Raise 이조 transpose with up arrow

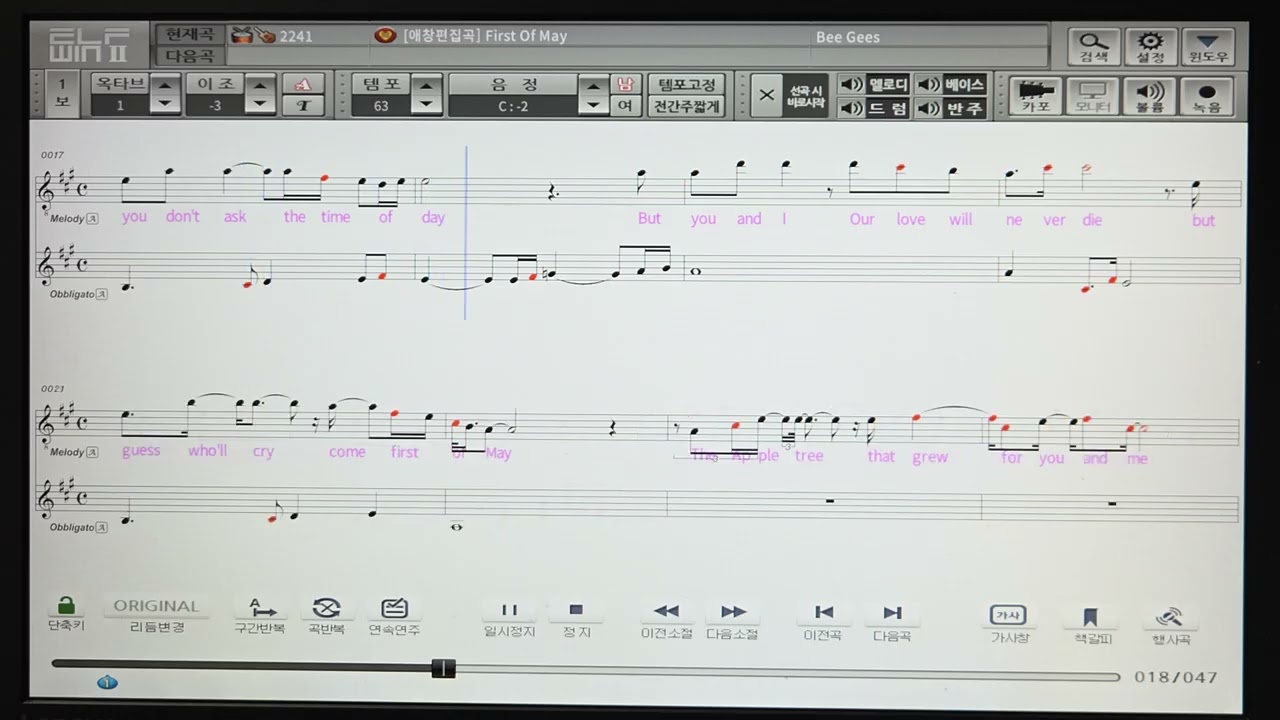261,85
